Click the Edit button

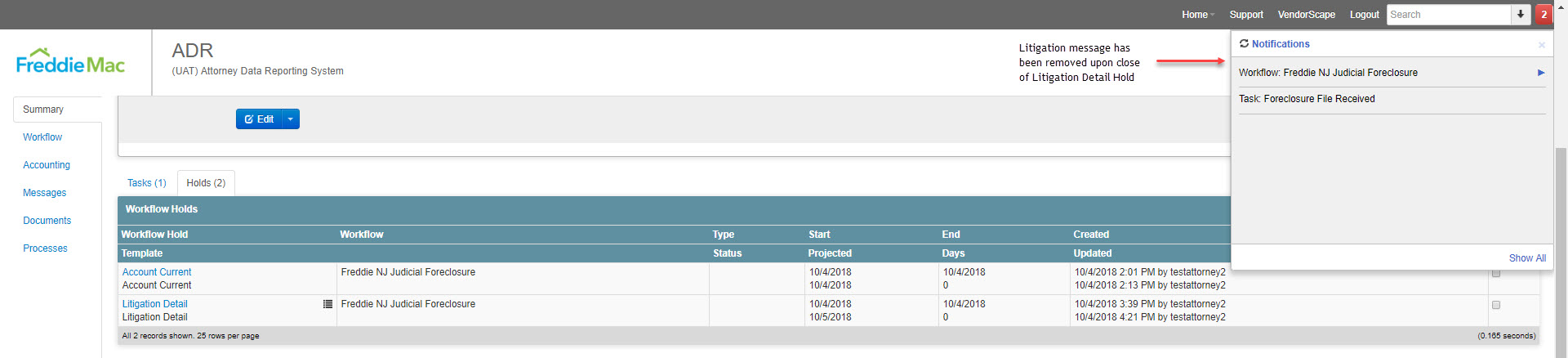click(x=259, y=119)
